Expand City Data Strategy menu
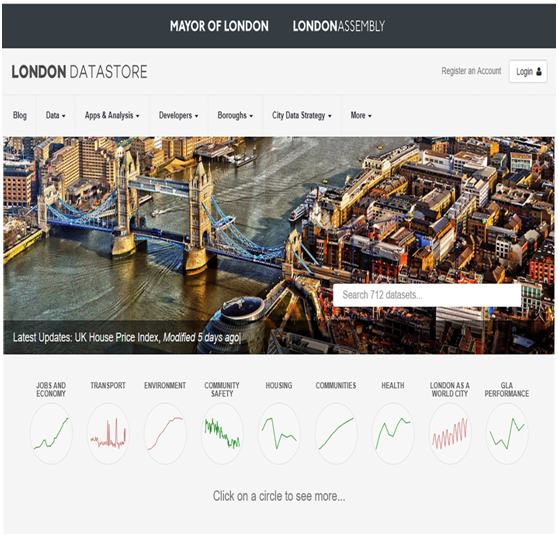558x536 pixels. (302, 115)
